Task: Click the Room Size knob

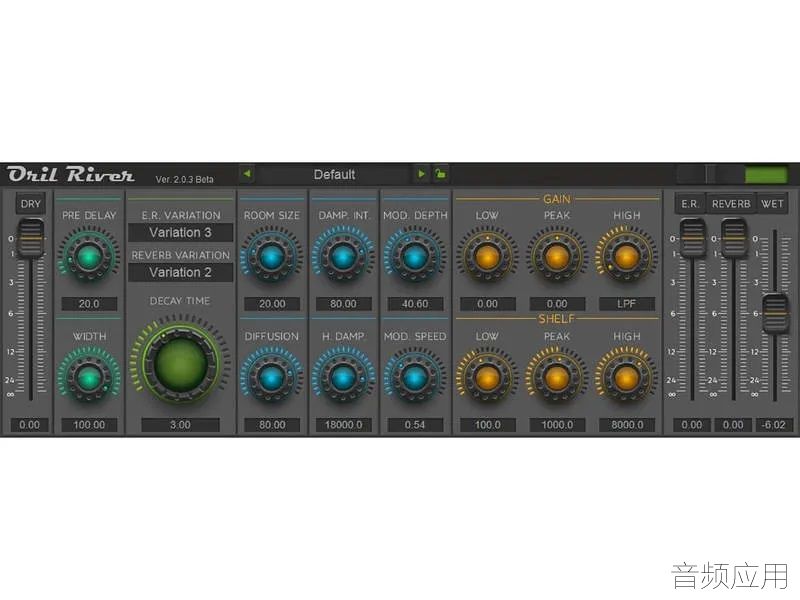Action: pos(271,257)
